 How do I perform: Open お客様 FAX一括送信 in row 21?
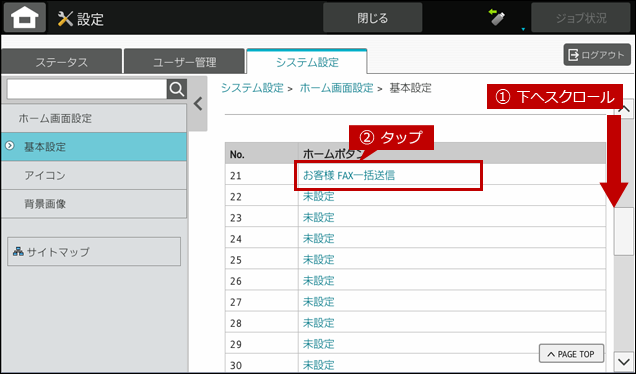tap(349, 175)
